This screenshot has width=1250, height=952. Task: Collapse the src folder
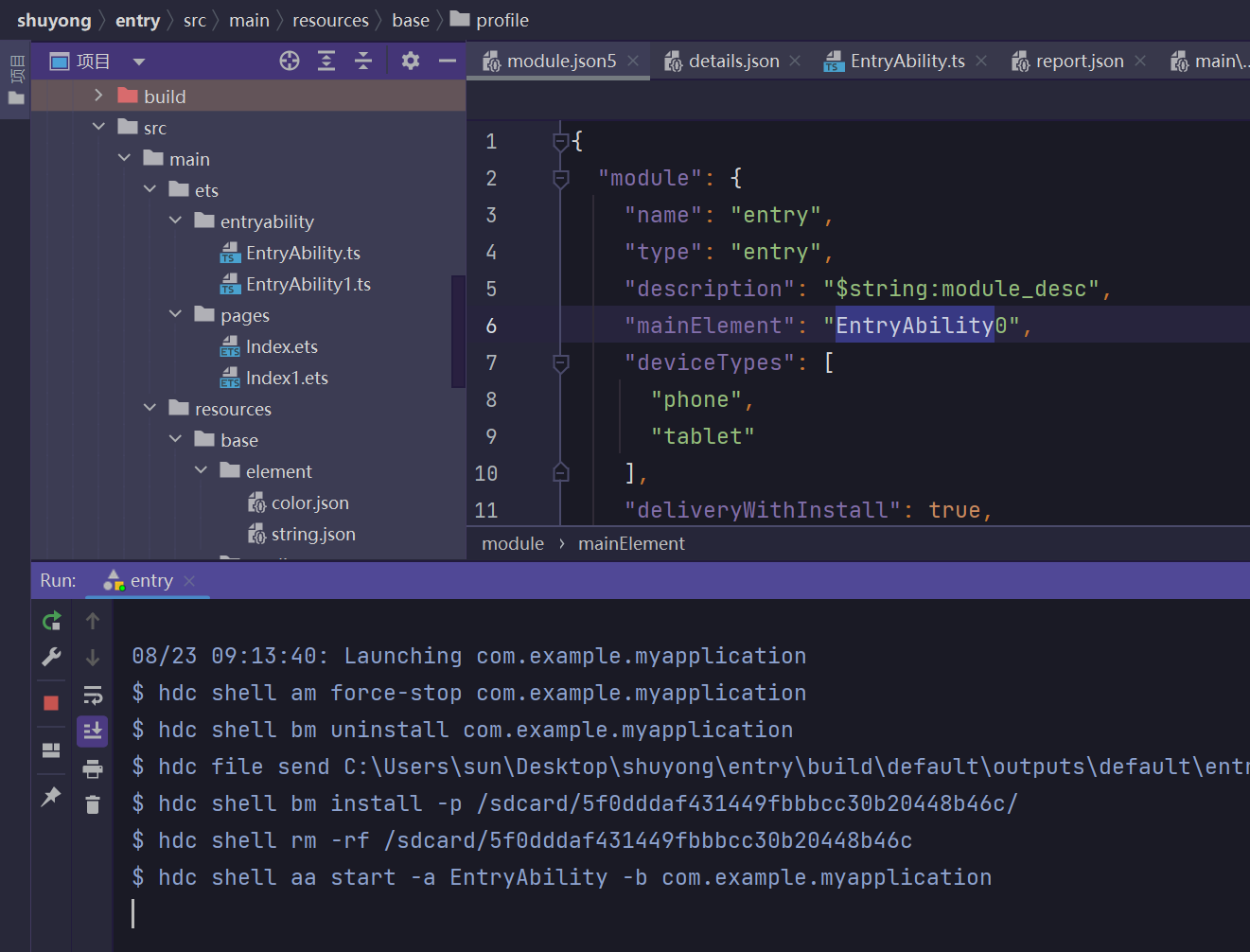click(x=98, y=127)
